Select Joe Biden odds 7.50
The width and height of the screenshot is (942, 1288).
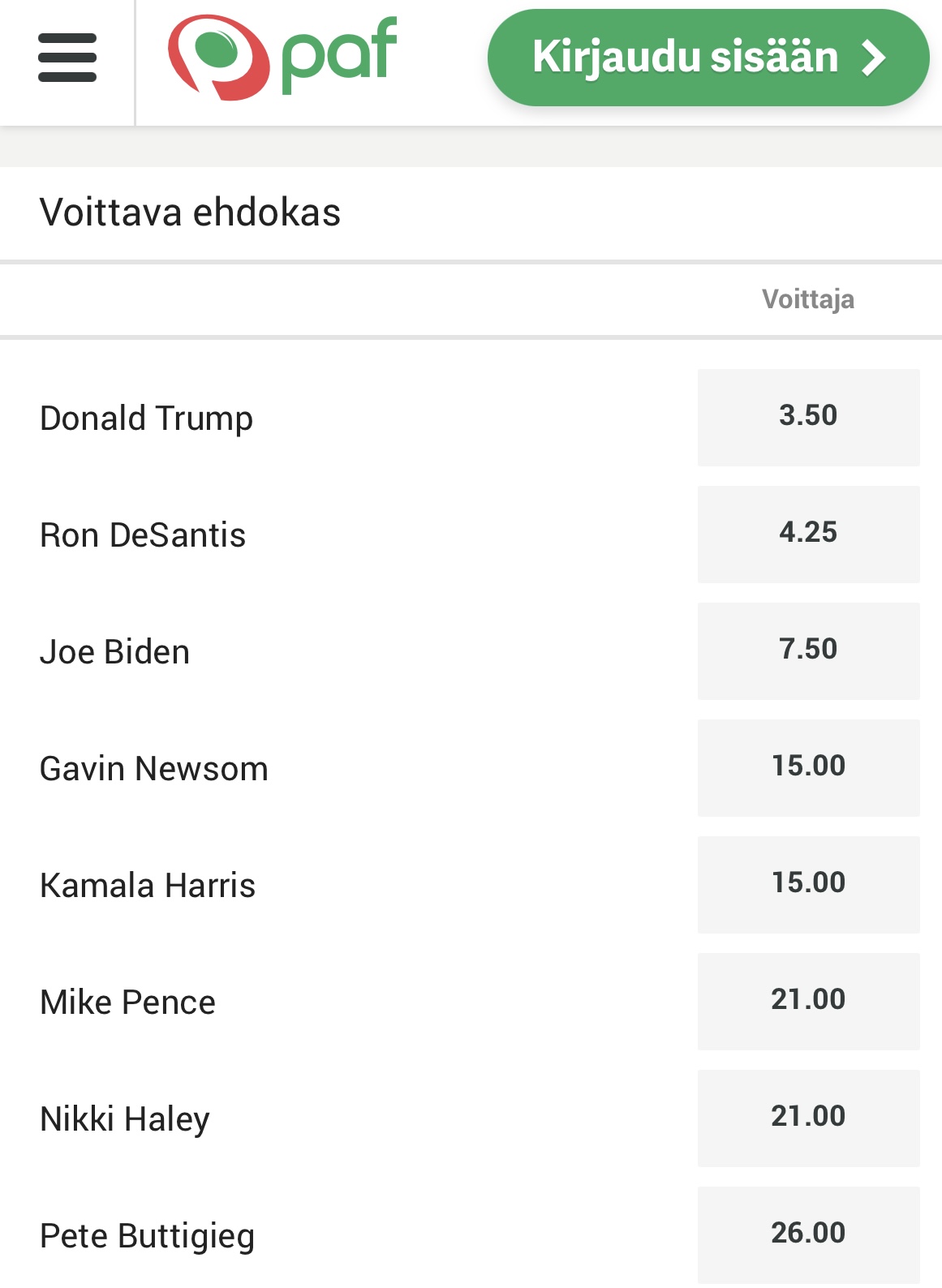tap(808, 650)
